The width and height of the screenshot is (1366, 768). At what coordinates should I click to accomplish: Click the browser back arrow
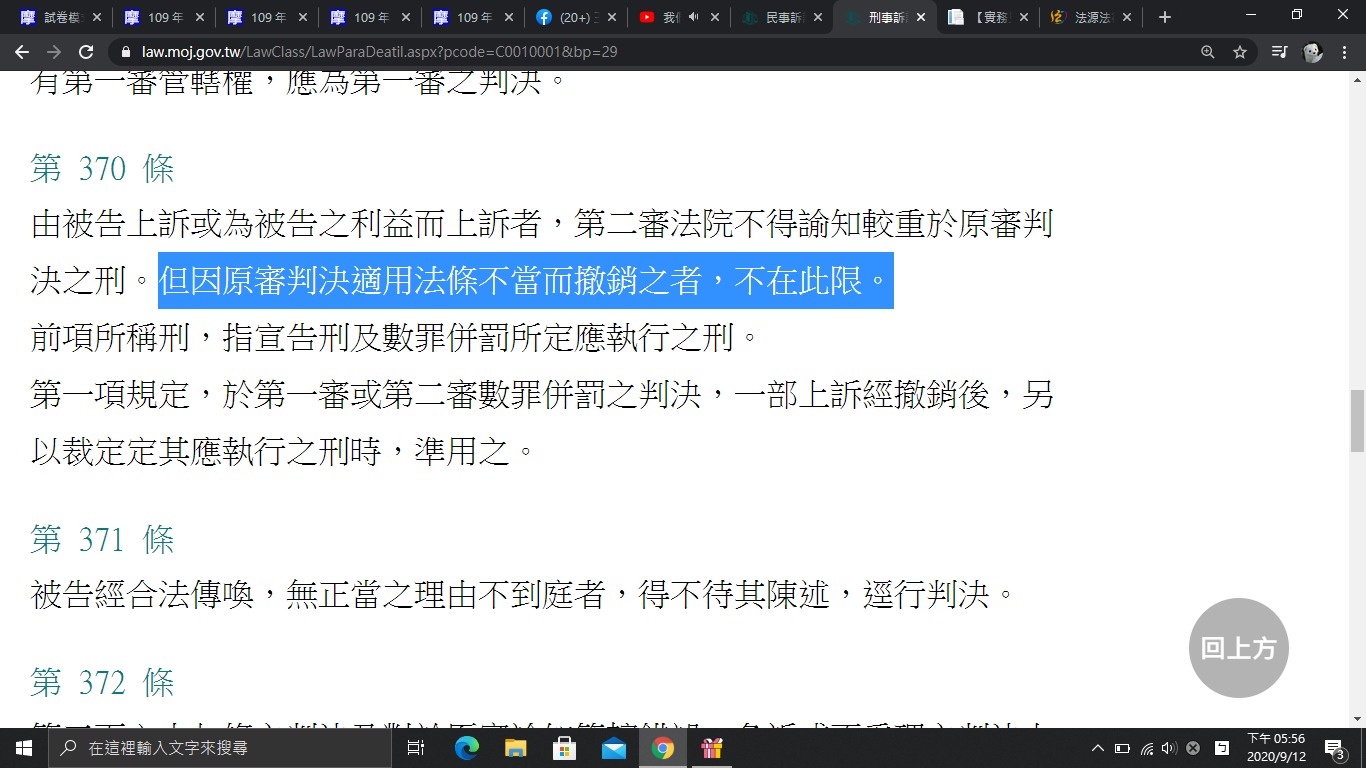[22, 52]
